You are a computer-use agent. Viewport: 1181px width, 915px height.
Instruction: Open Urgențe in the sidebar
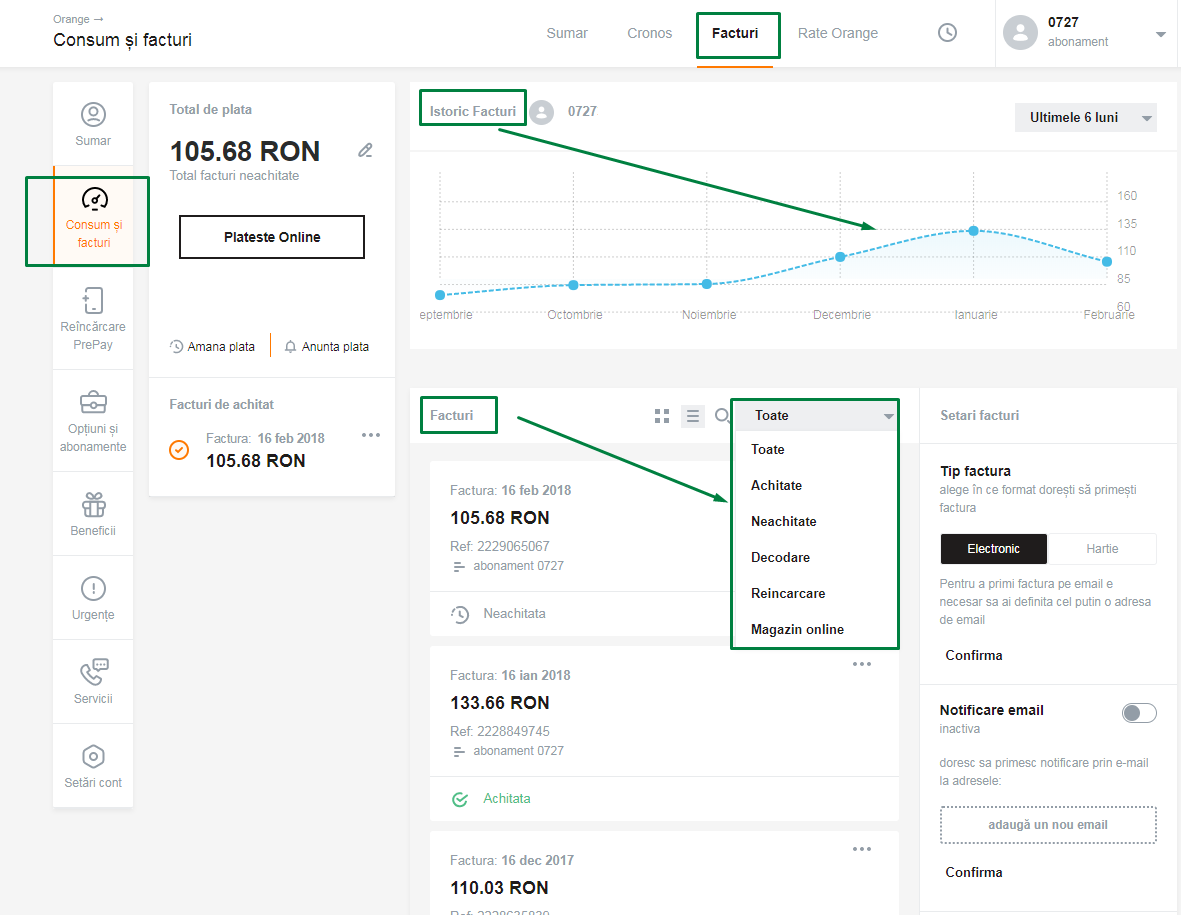pyautogui.click(x=93, y=598)
